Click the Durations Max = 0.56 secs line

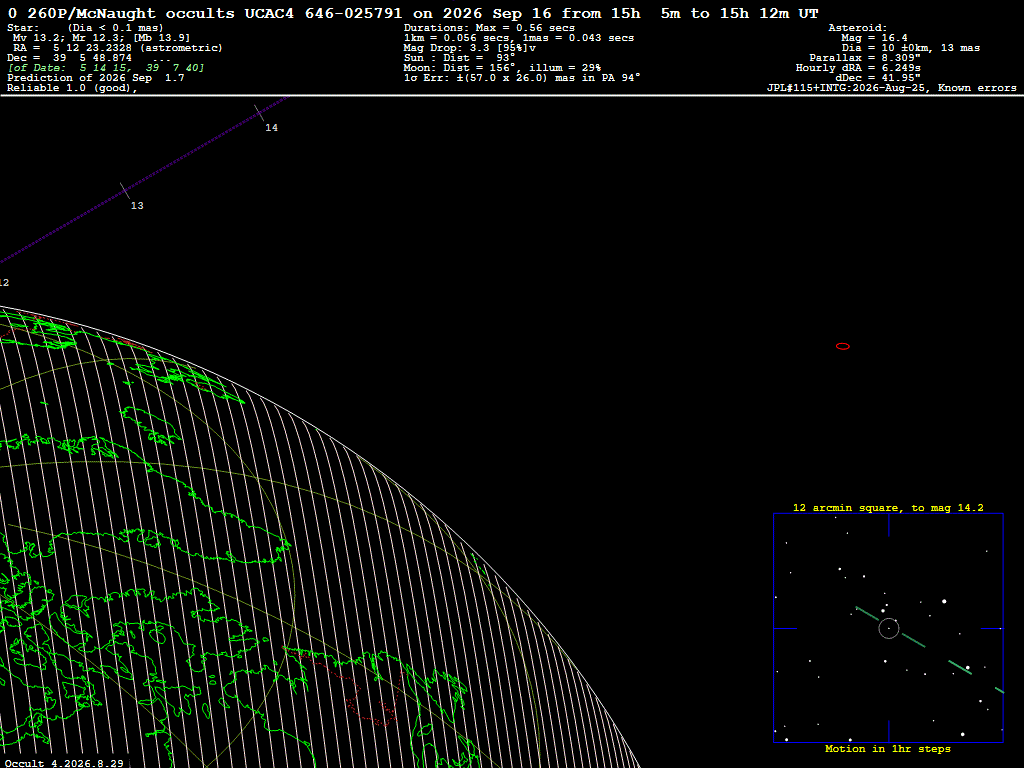(489, 28)
